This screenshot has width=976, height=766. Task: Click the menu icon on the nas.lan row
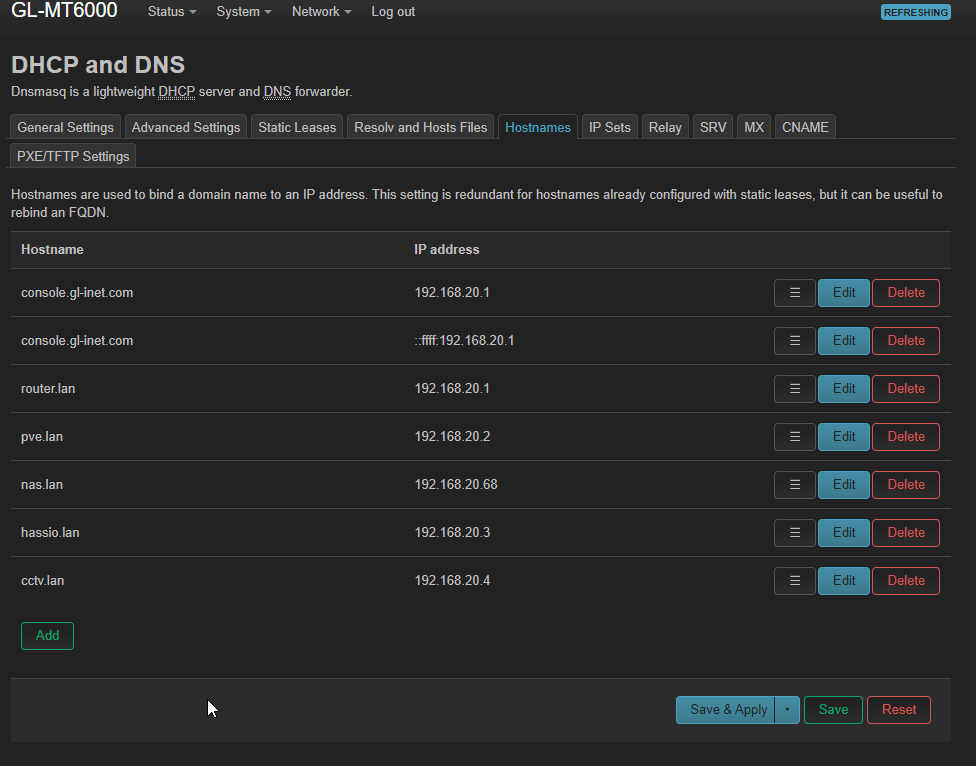(794, 485)
